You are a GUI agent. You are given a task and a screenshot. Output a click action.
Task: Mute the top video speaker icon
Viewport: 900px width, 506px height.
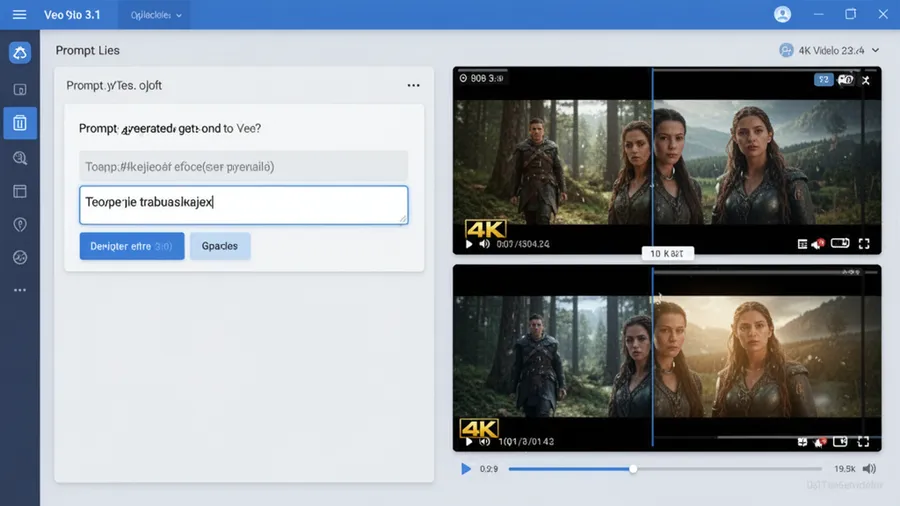pyautogui.click(x=485, y=244)
